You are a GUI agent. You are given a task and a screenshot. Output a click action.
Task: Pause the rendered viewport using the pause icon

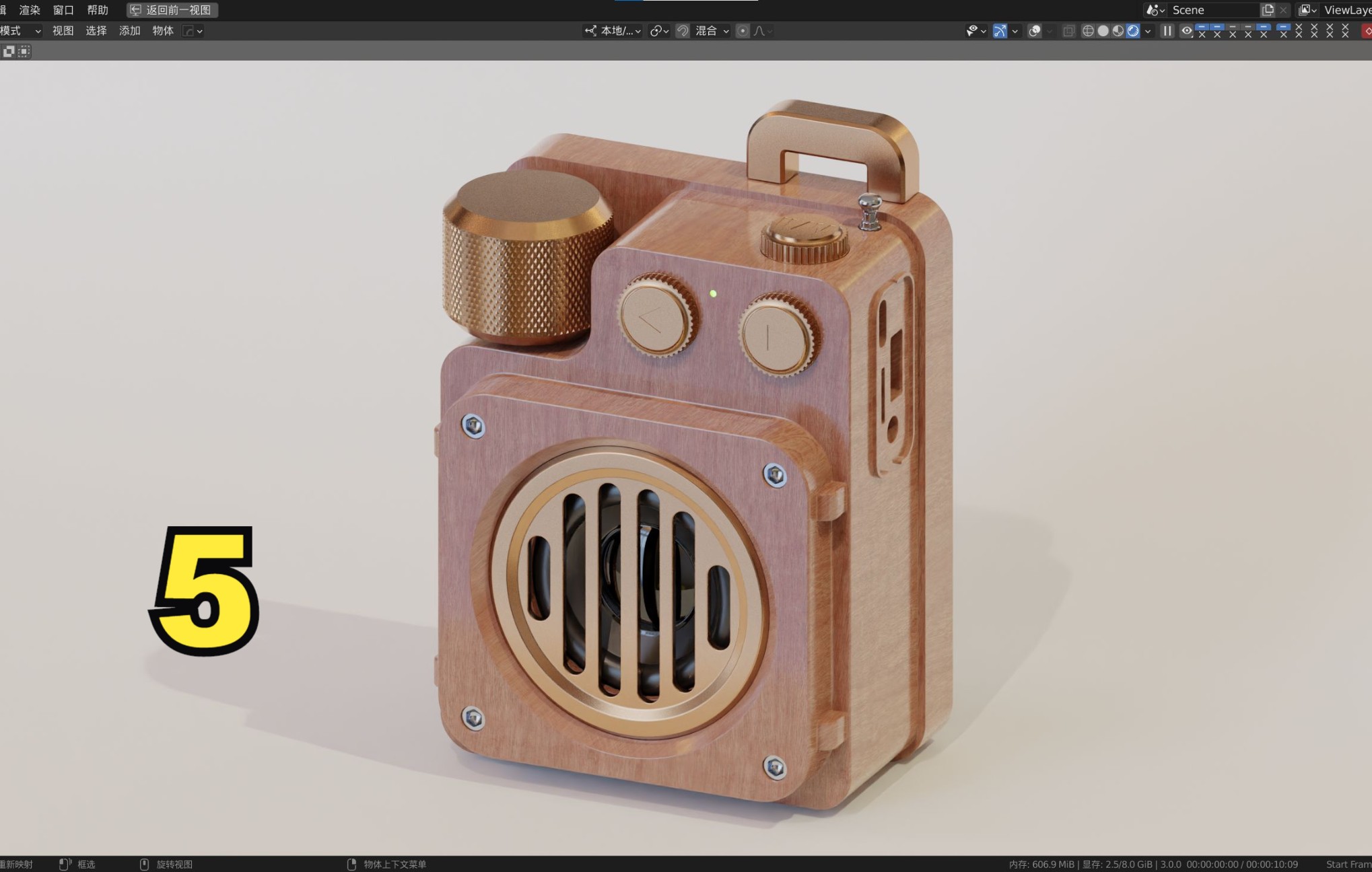point(1167,31)
